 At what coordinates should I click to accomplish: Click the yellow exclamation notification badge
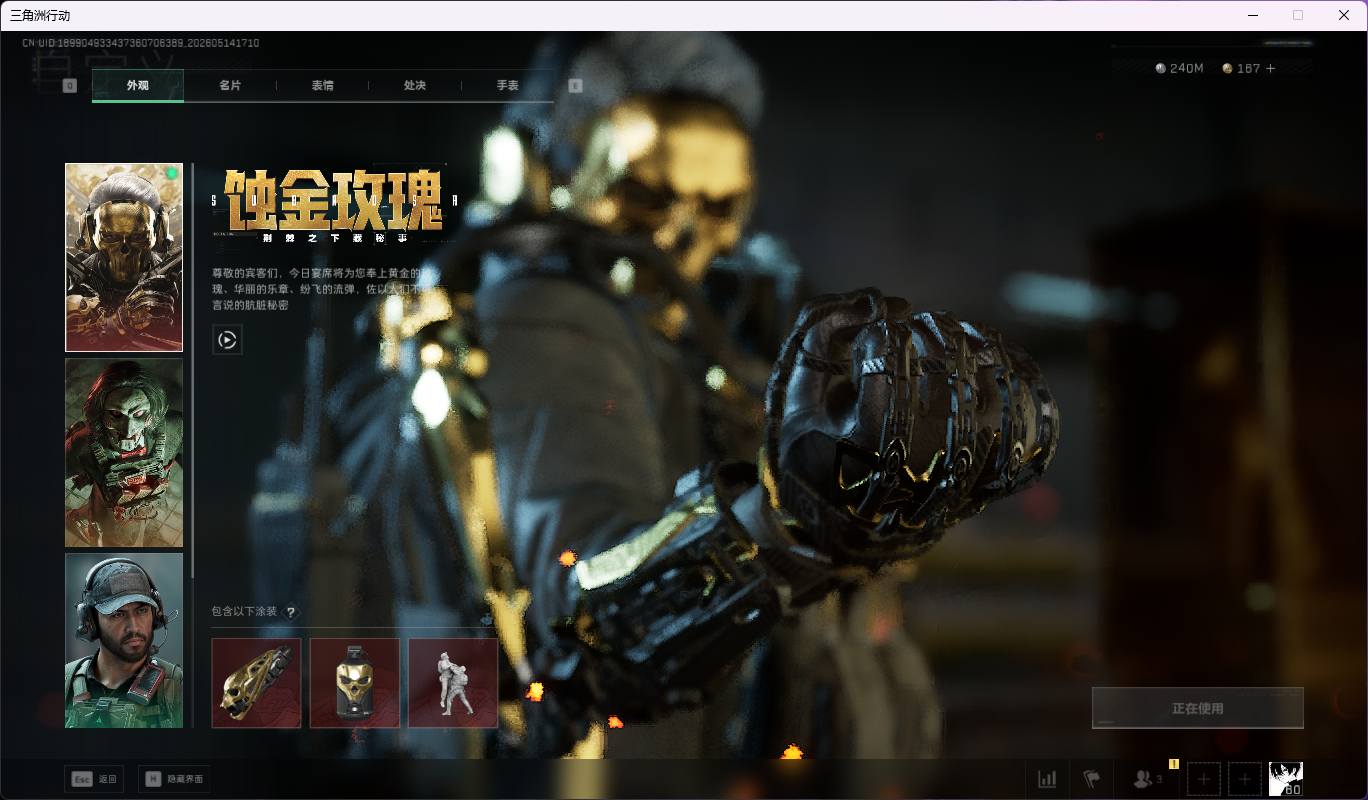tap(1174, 764)
